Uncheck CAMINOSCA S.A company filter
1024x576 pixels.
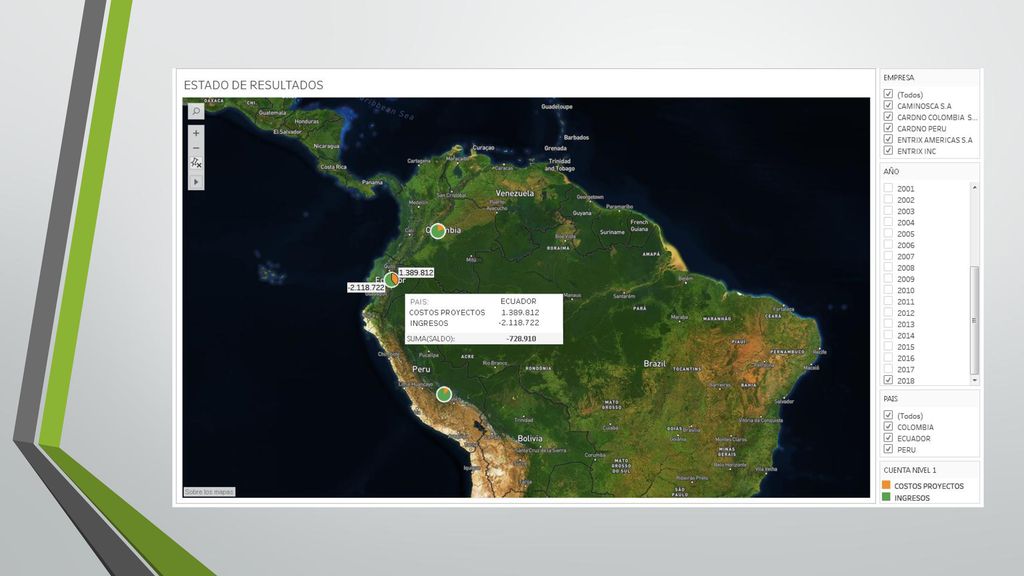888,105
